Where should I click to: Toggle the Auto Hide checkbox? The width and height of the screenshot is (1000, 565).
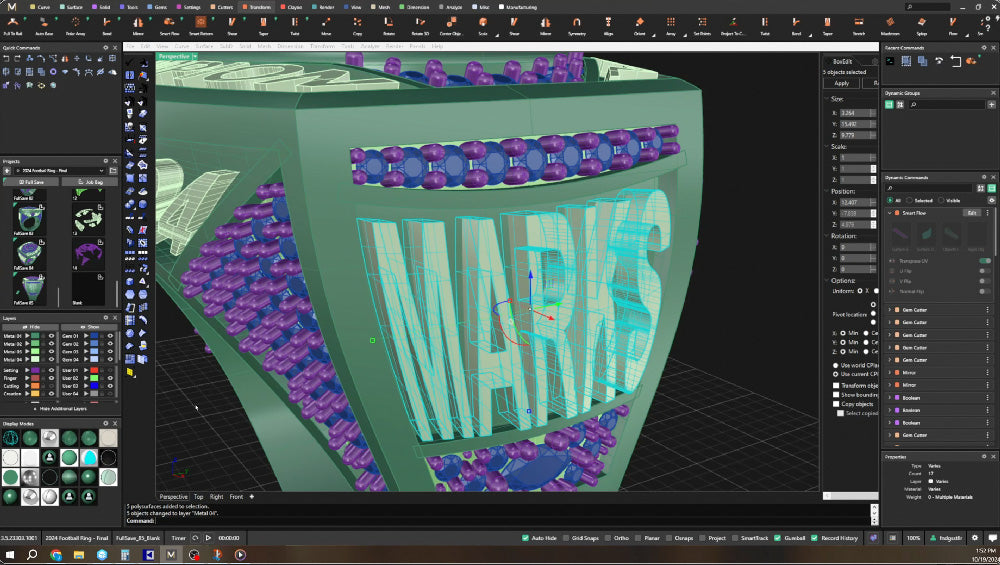526,538
